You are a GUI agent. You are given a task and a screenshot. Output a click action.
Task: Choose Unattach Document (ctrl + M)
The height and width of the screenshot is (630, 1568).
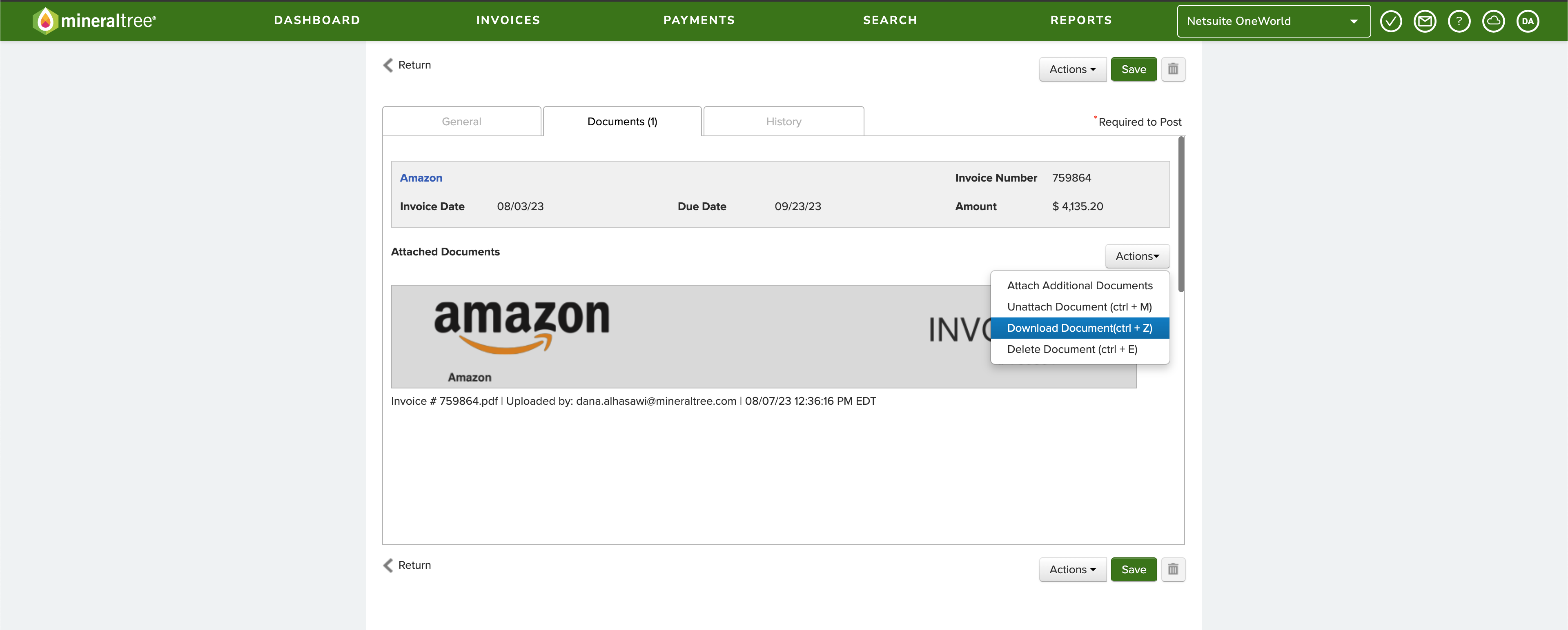coord(1080,307)
